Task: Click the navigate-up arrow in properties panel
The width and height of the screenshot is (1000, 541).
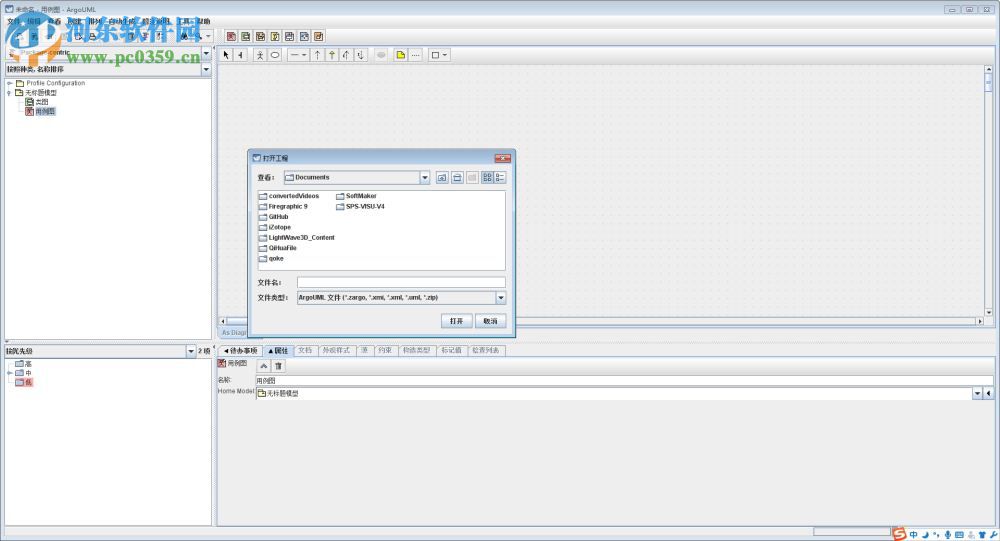Action: tap(264, 366)
